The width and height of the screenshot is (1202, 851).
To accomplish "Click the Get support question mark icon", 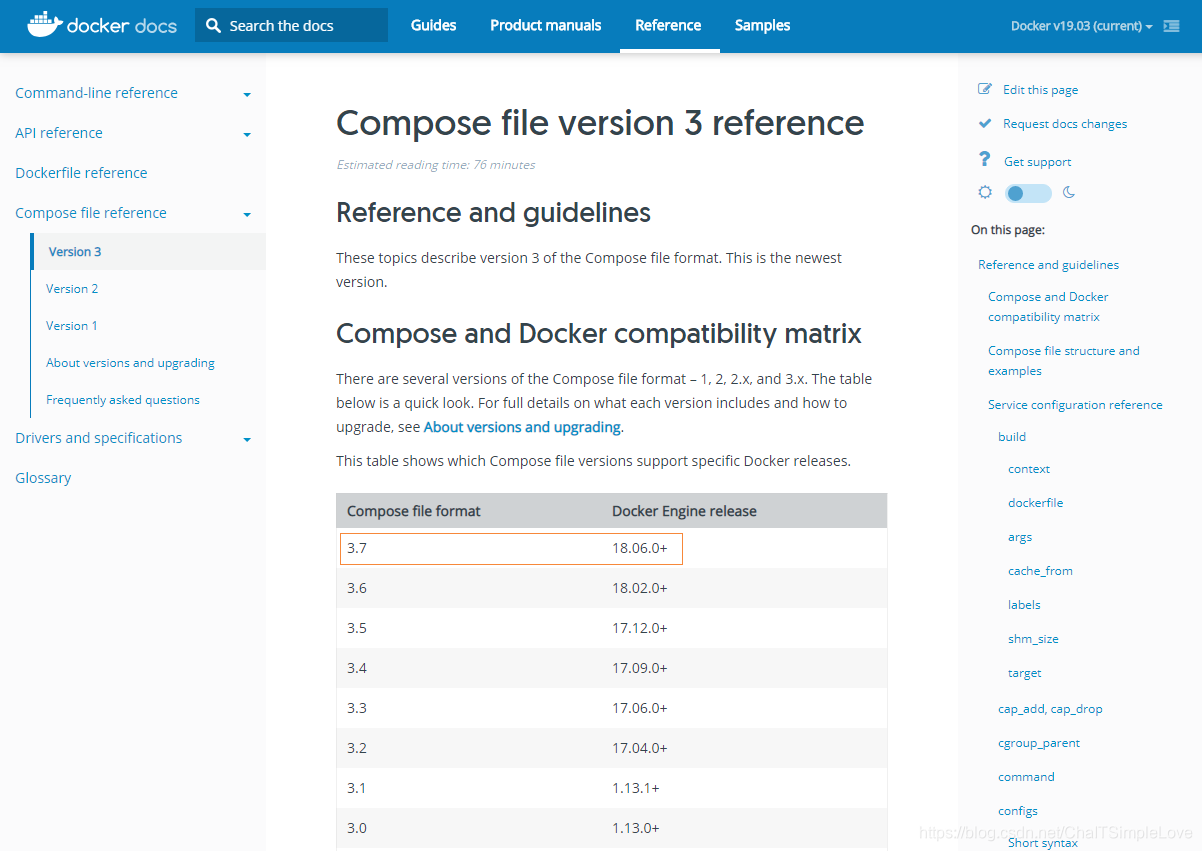I will pos(985,160).
